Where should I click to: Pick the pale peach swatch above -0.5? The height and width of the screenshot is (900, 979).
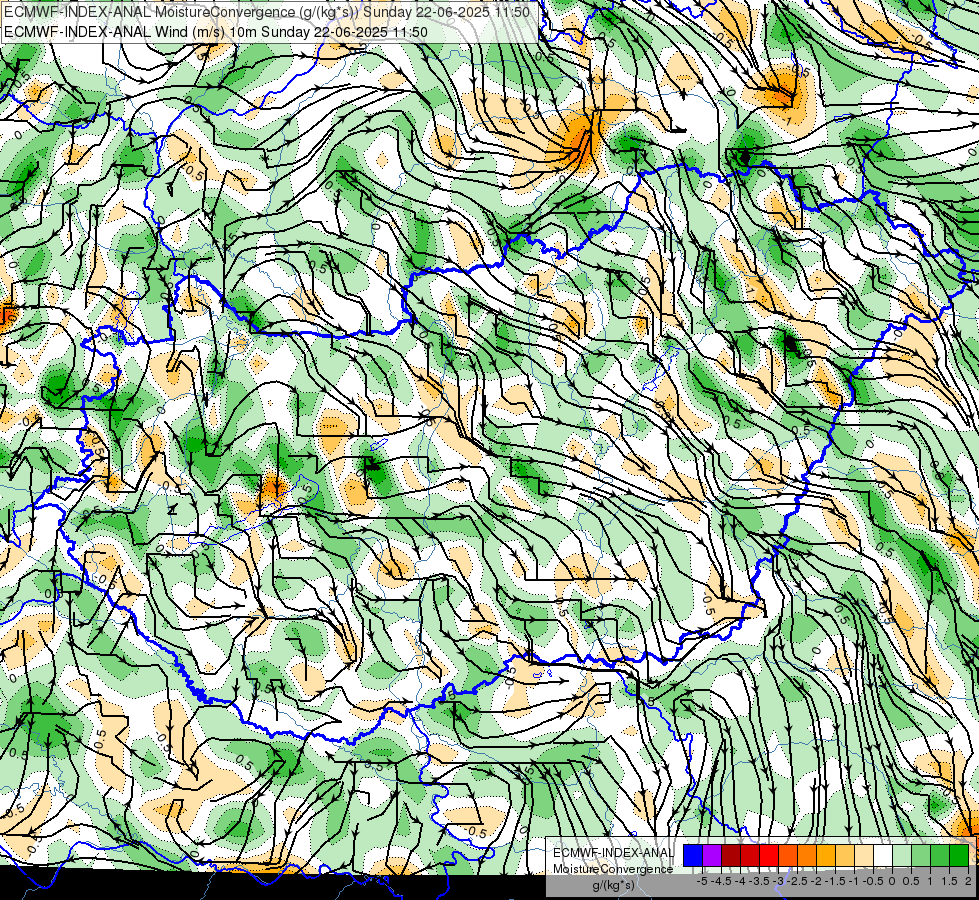point(864,856)
